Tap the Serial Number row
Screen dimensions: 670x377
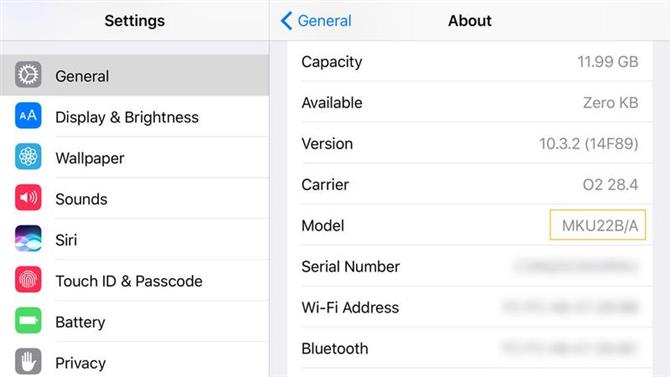pyautogui.click(x=470, y=267)
